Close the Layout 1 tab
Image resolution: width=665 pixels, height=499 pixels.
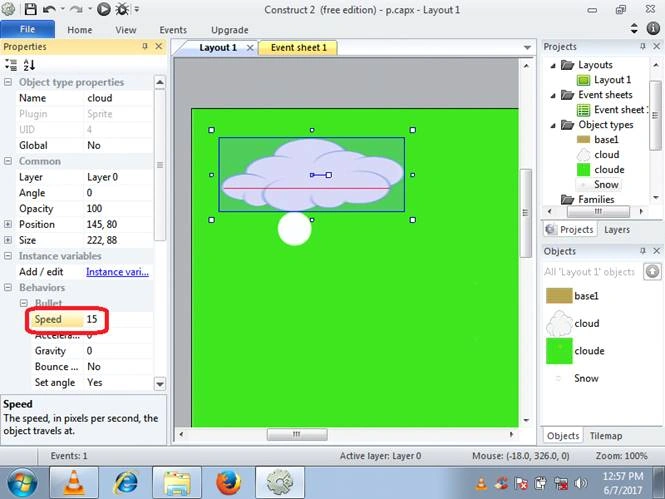pos(250,47)
